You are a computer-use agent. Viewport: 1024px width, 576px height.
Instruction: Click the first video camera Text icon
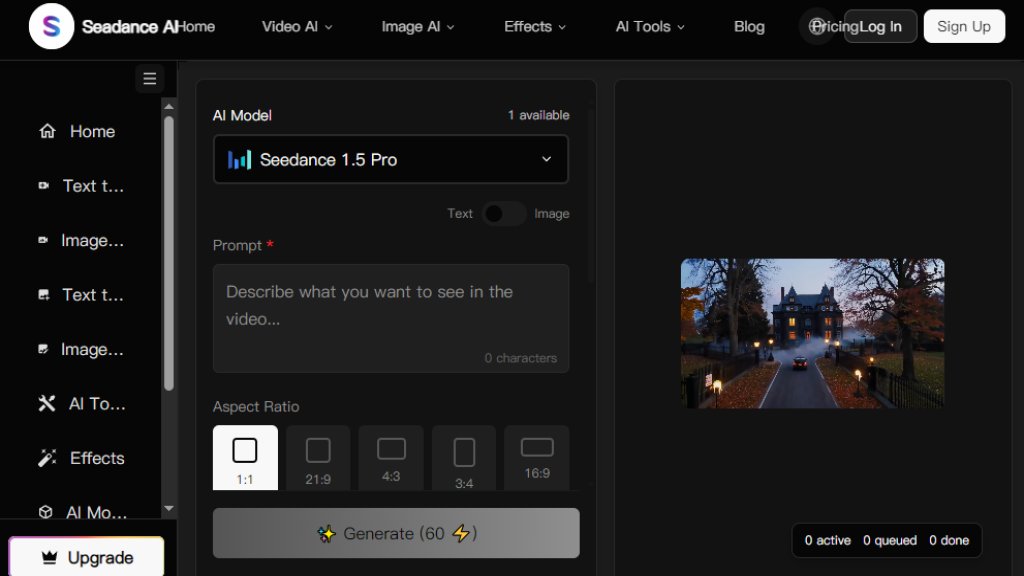coord(44,186)
